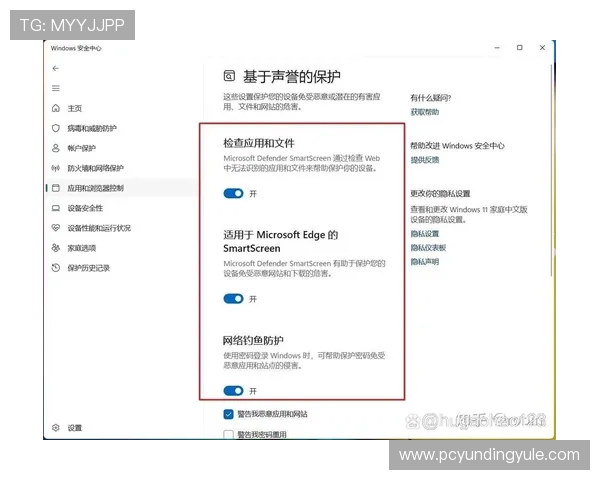Click the 主页 home icon
600x480 pixels.
coord(56,108)
